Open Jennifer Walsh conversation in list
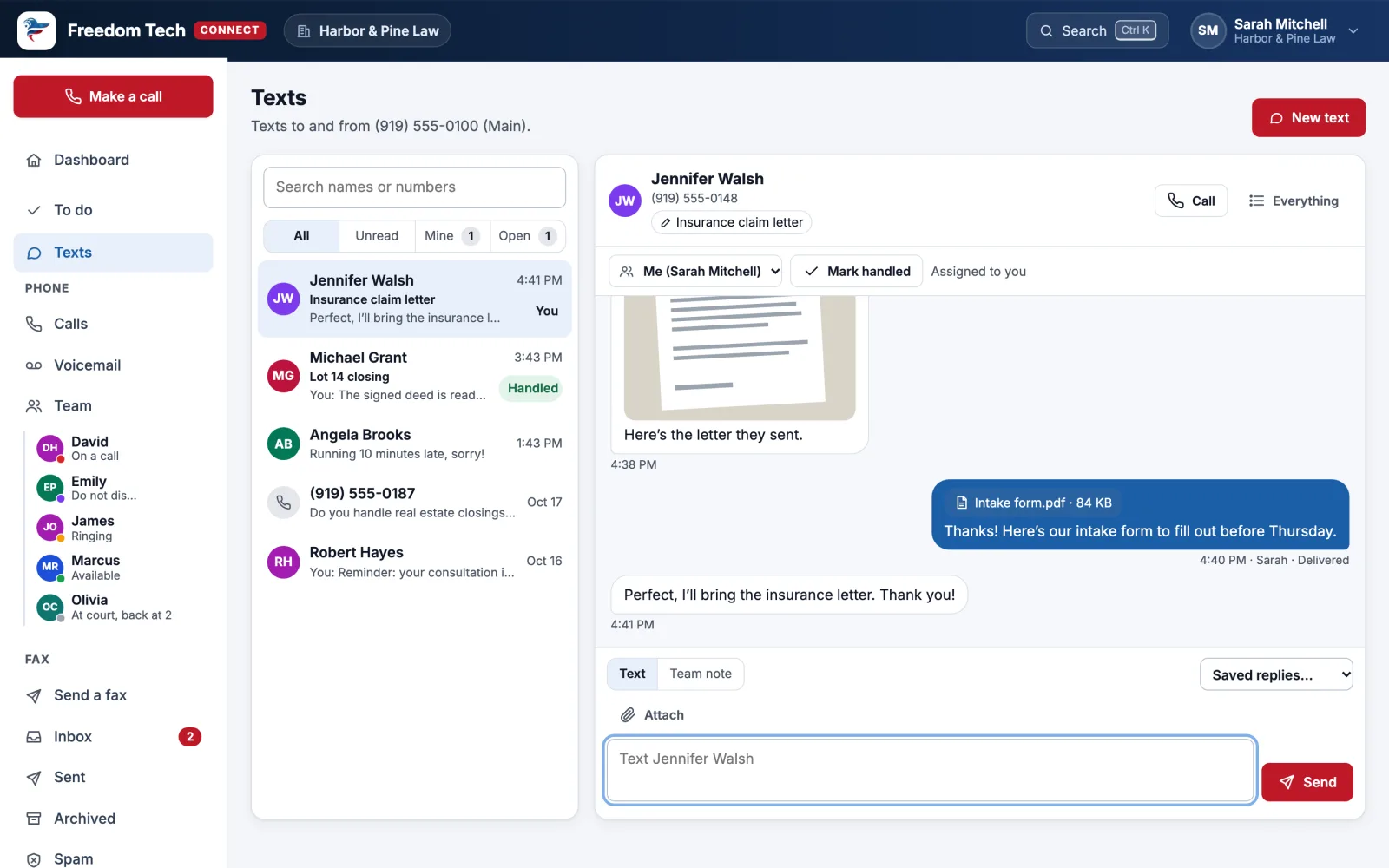1389x868 pixels. 415,299
